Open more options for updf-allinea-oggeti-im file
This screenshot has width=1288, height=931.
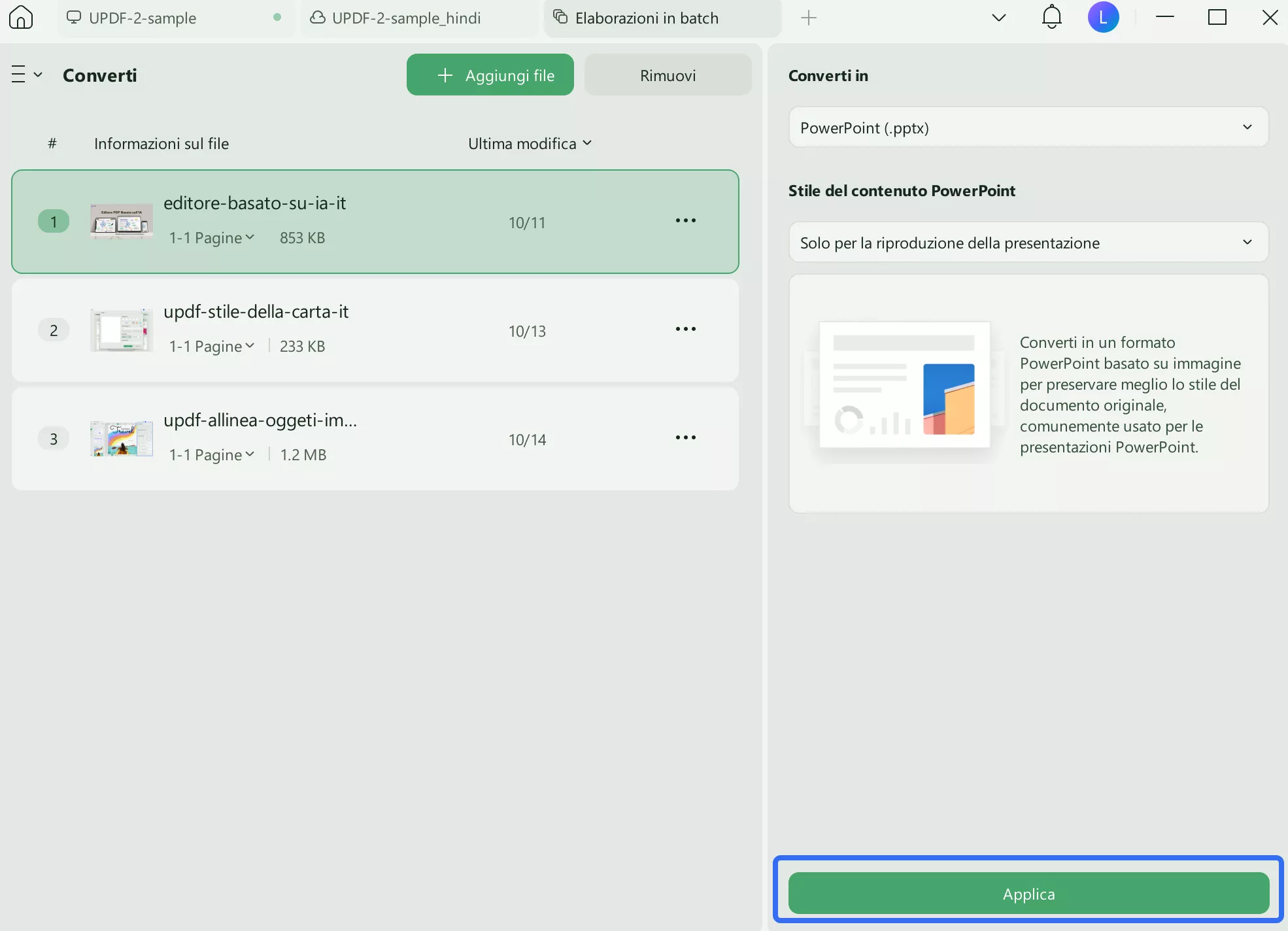click(x=685, y=438)
